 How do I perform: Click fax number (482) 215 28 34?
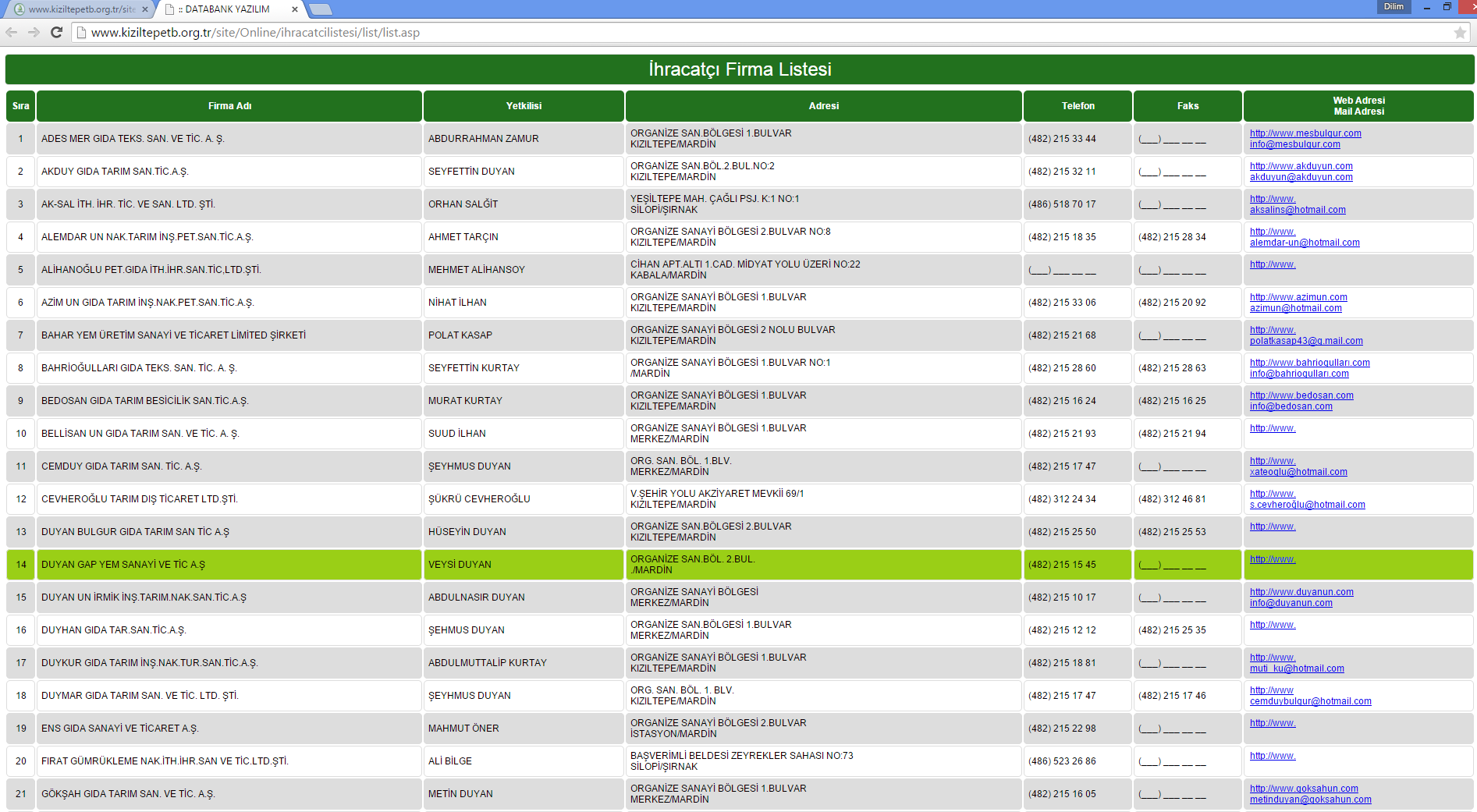pos(1172,237)
